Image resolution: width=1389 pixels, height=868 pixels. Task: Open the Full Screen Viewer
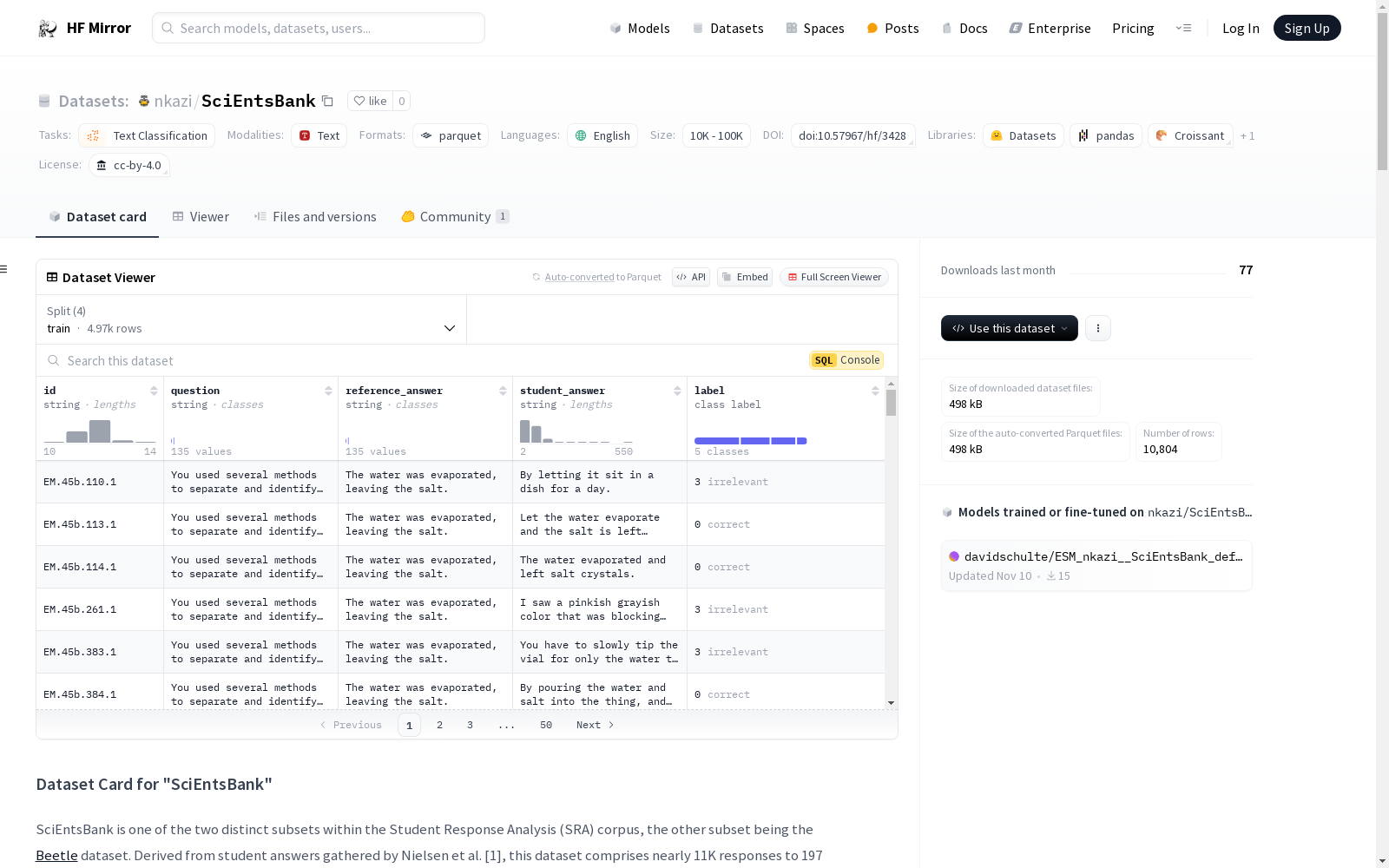[x=834, y=277]
